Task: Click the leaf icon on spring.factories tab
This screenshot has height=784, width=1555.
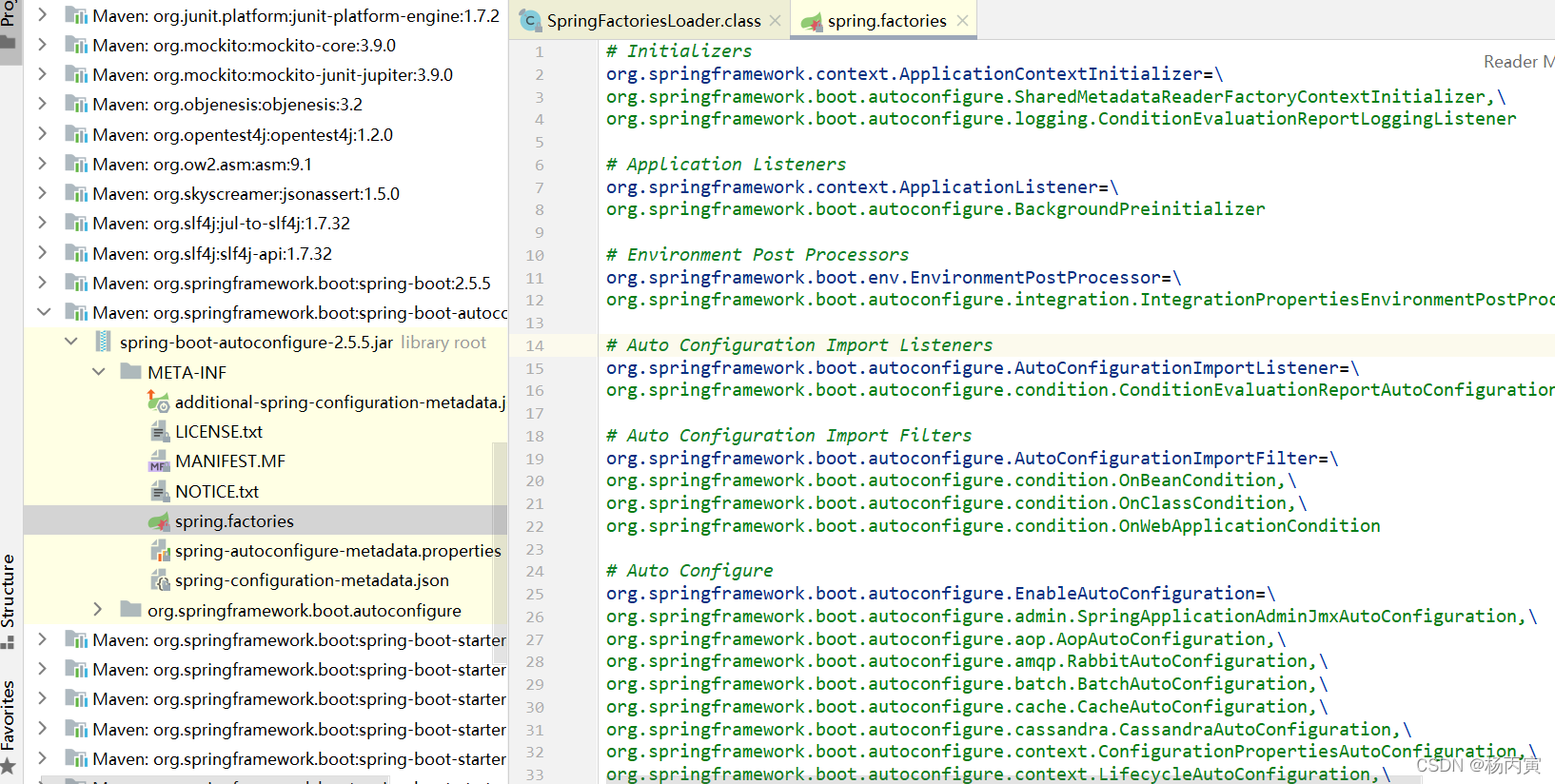Action: 812,21
